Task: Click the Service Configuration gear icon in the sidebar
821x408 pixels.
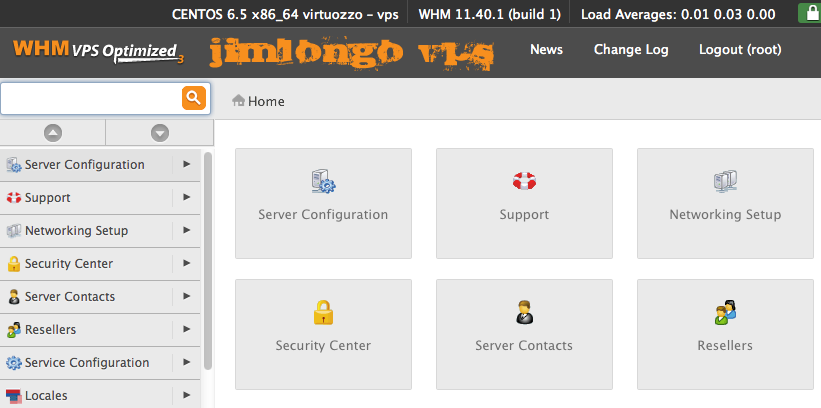Action: coord(14,363)
